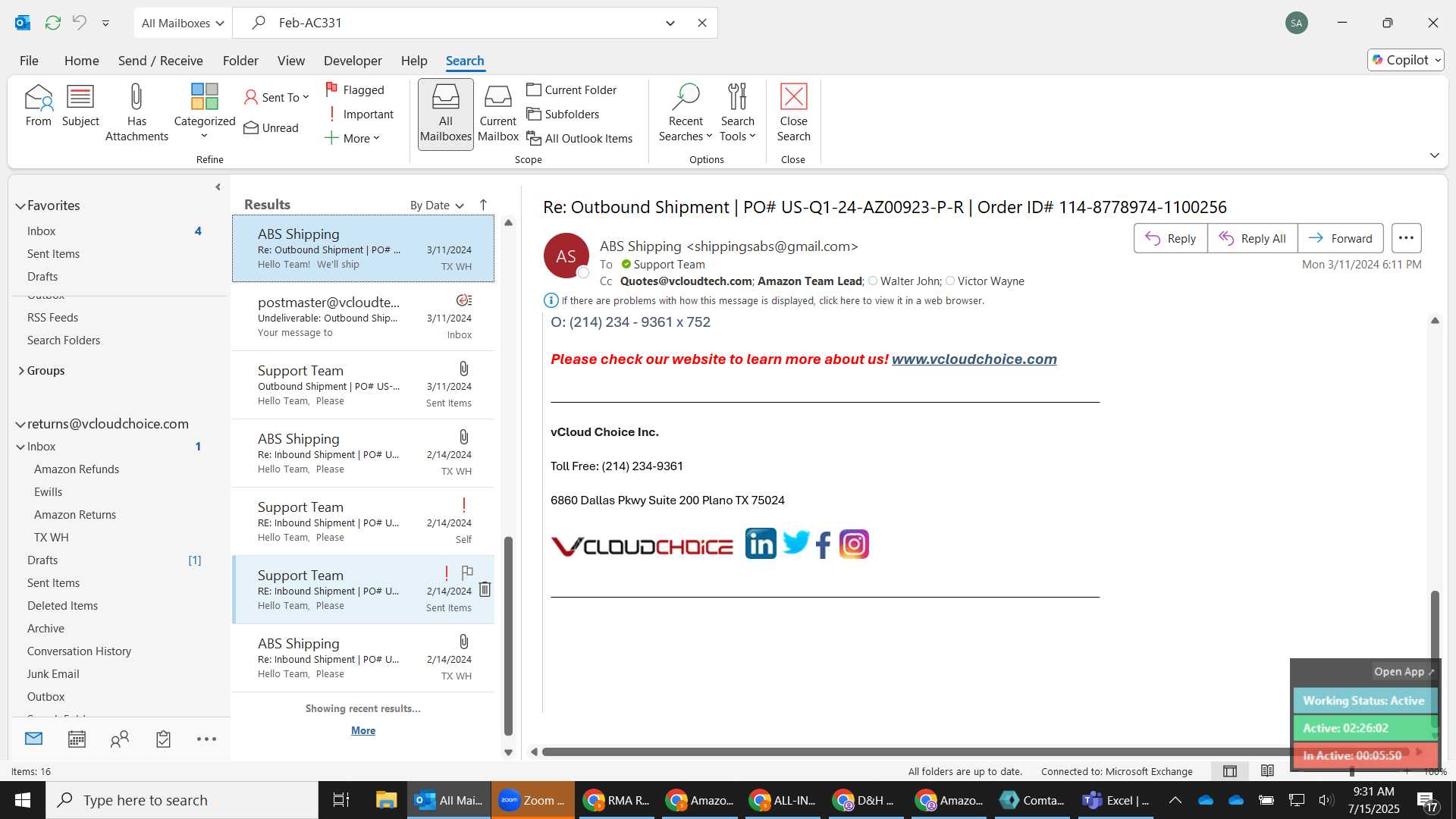Set scope to Current Folder
The height and width of the screenshot is (819, 1456).
(572, 89)
